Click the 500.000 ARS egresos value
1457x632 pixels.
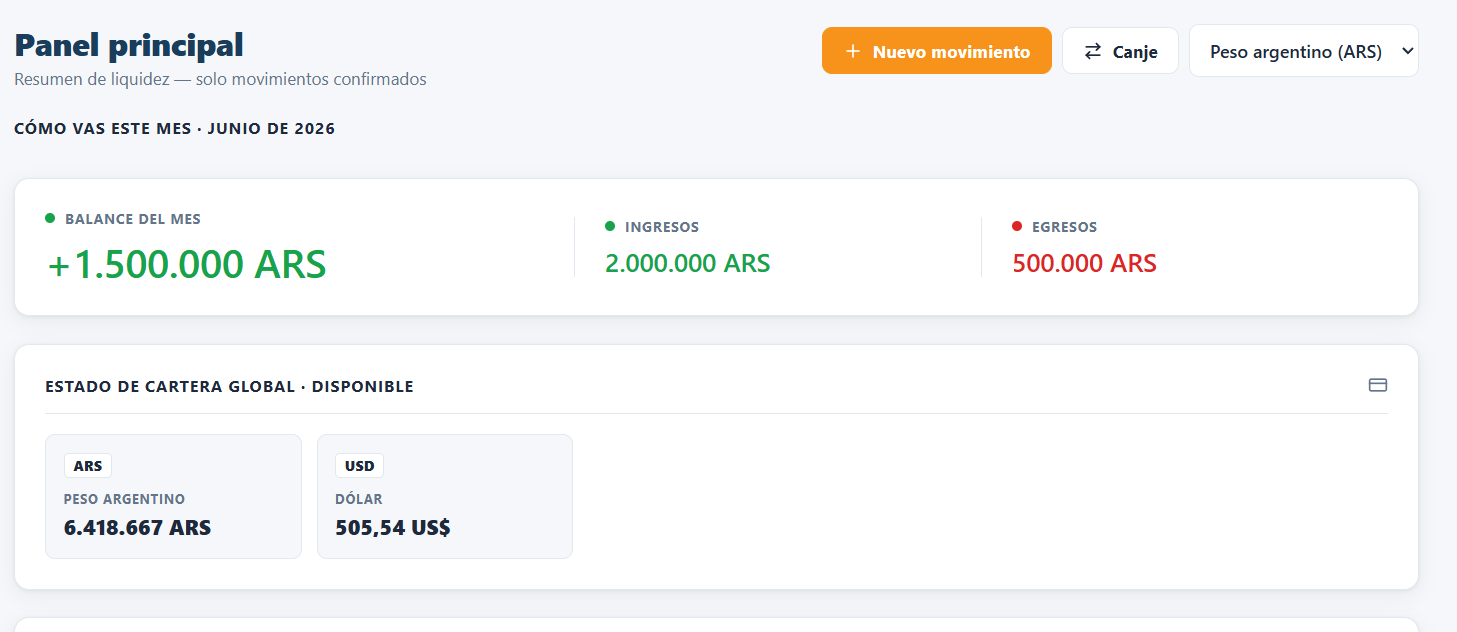(x=1084, y=264)
